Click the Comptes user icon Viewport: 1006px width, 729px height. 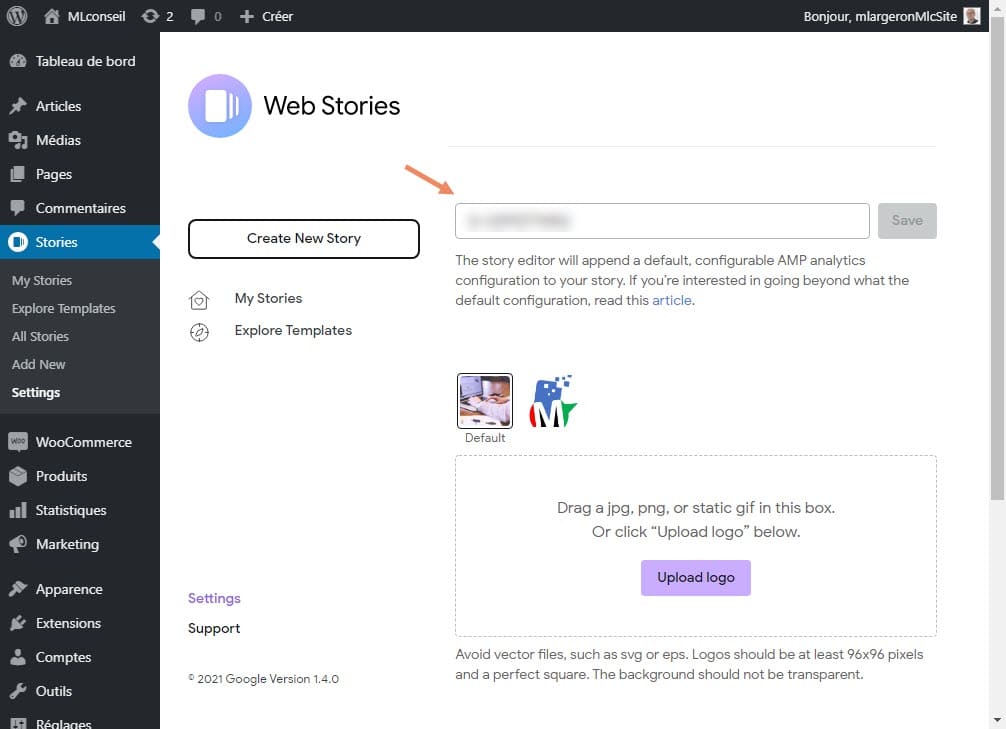point(18,657)
